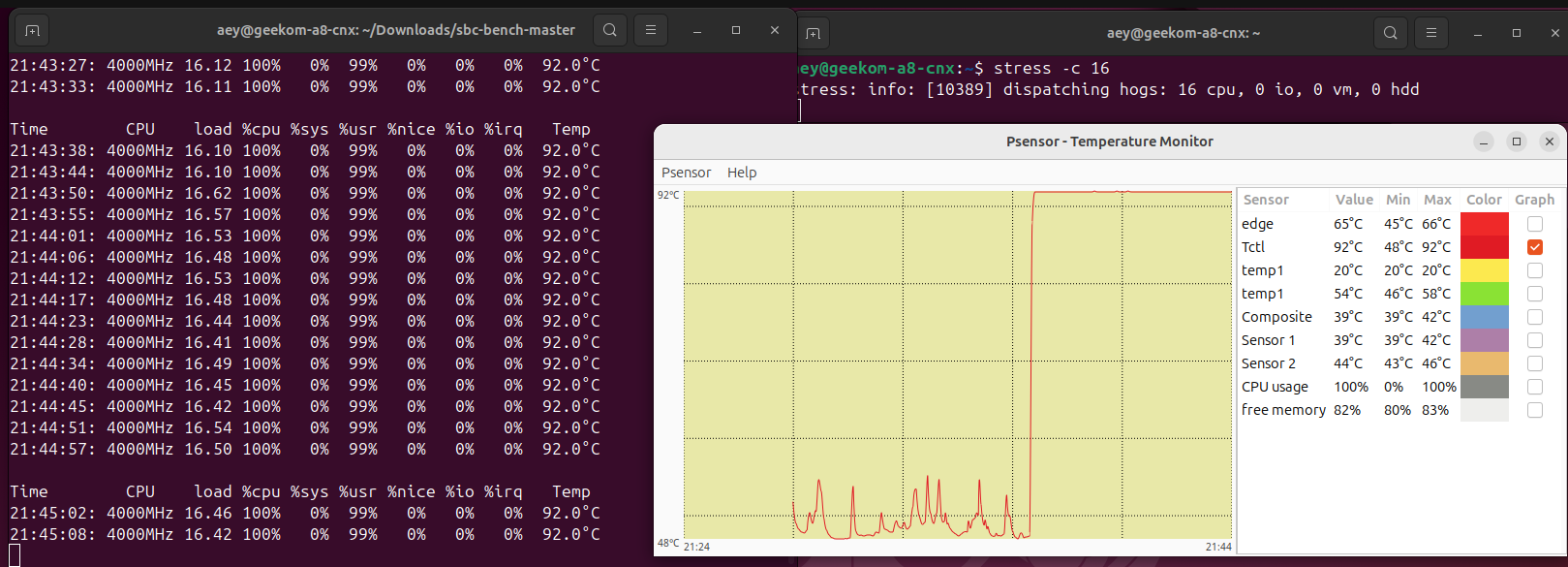This screenshot has width=1568, height=567.
Task: Click the Psensor window title bar text
Action: pos(1110,142)
